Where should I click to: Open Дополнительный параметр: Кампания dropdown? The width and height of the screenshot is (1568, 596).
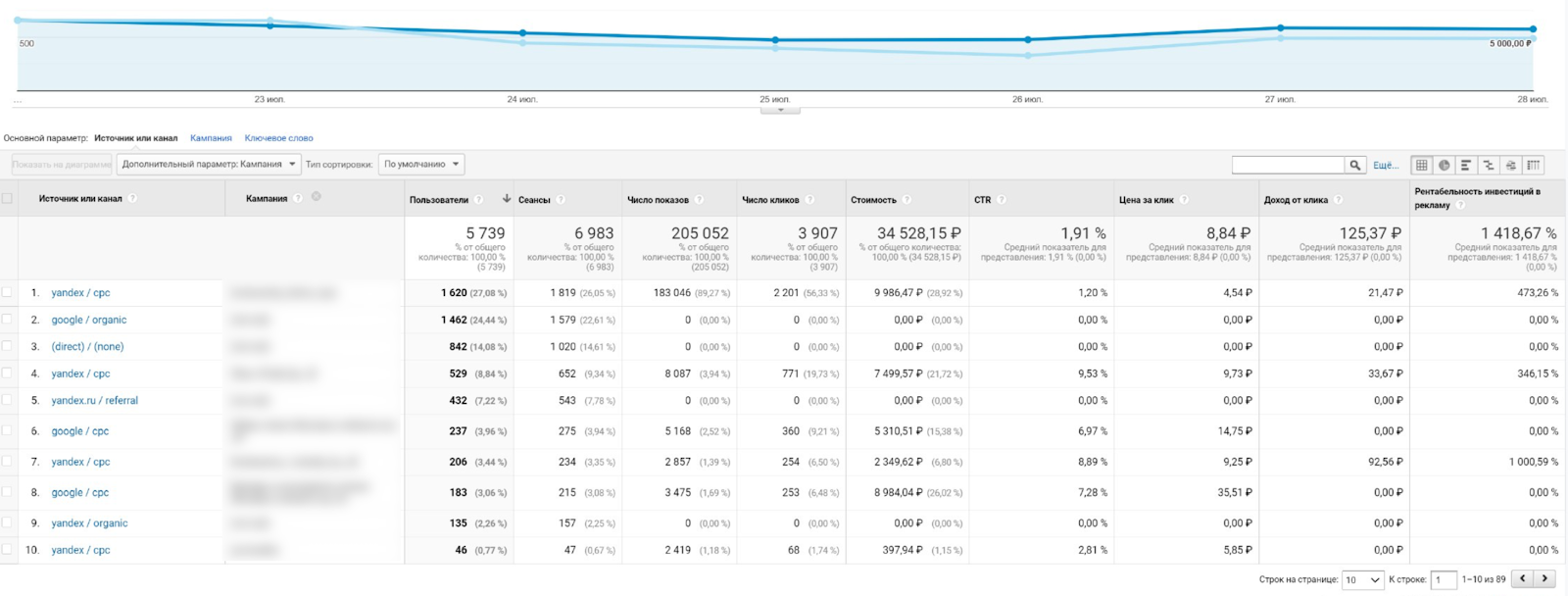pyautogui.click(x=209, y=165)
